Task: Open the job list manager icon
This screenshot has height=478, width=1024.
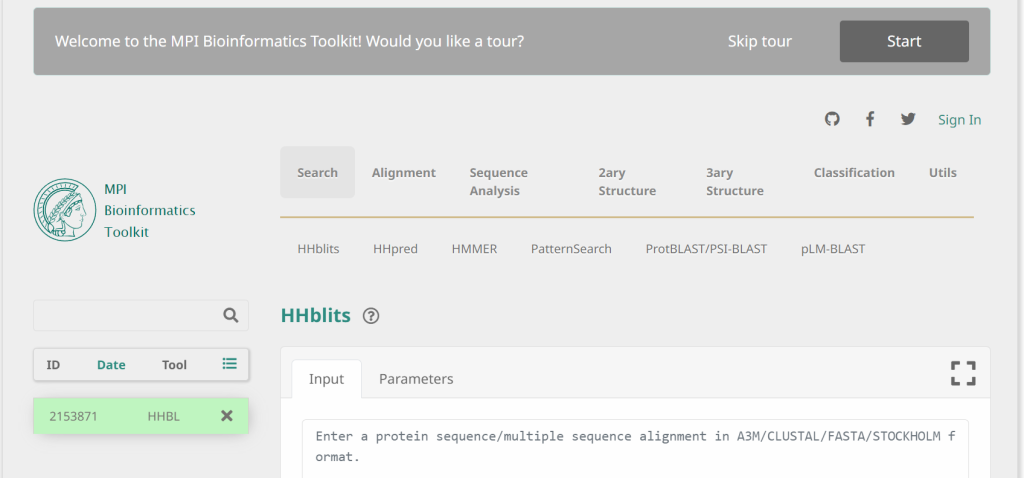Action: click(x=230, y=364)
